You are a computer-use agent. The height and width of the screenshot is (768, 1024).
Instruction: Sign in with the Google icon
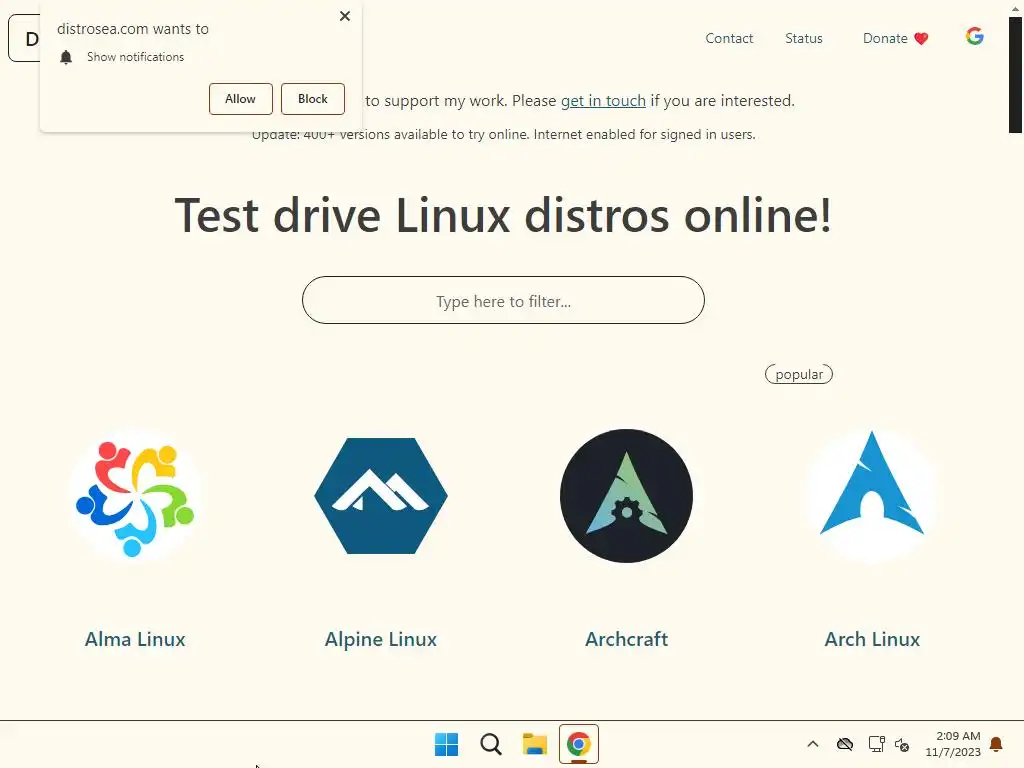click(974, 37)
